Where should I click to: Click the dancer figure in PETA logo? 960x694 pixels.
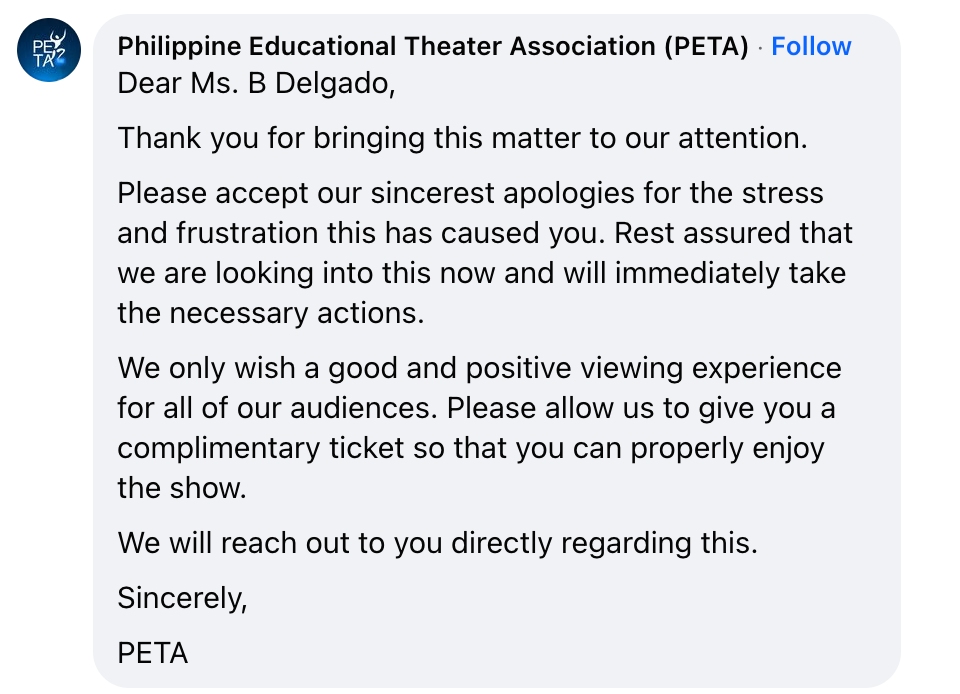click(57, 42)
